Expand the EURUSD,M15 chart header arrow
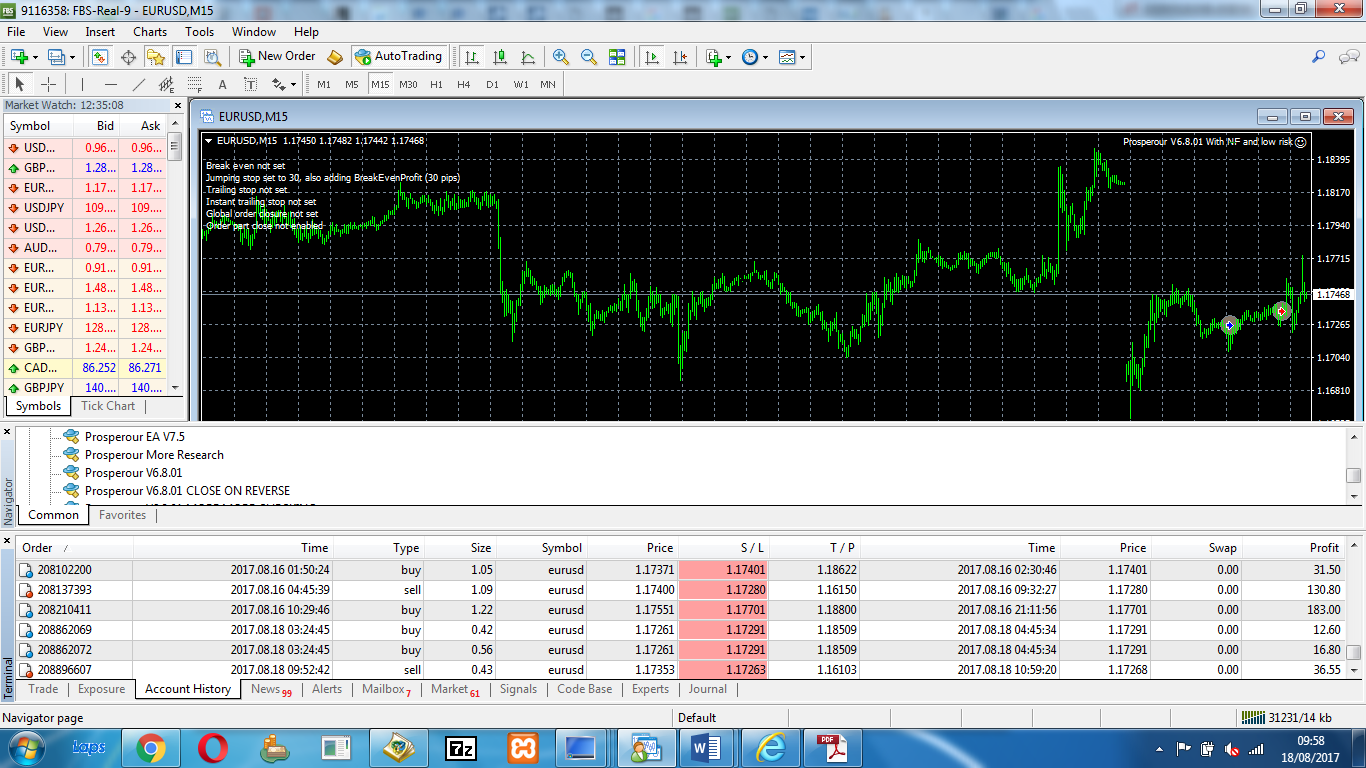Image resolution: width=1366 pixels, height=768 pixels. tap(208, 140)
